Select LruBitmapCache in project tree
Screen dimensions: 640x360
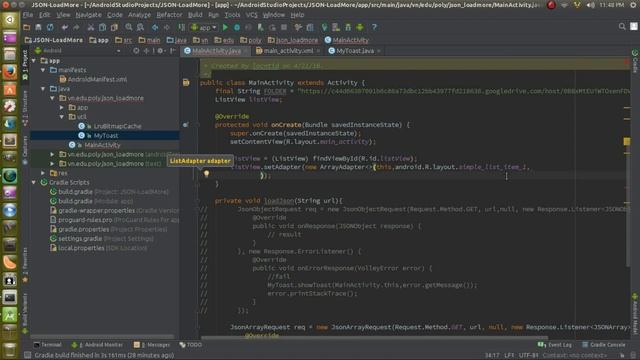(117, 126)
